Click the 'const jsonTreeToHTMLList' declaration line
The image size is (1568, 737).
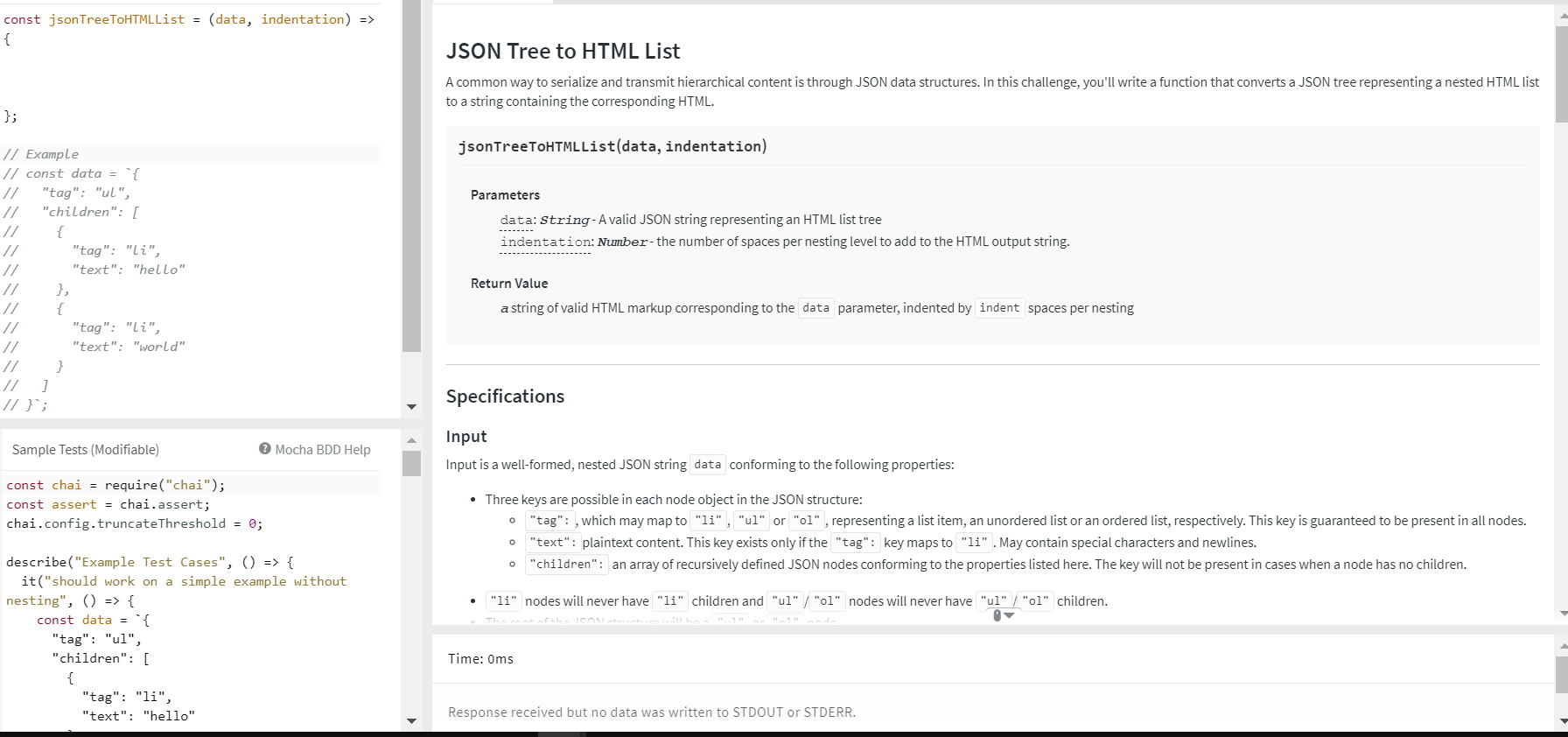coord(191,19)
